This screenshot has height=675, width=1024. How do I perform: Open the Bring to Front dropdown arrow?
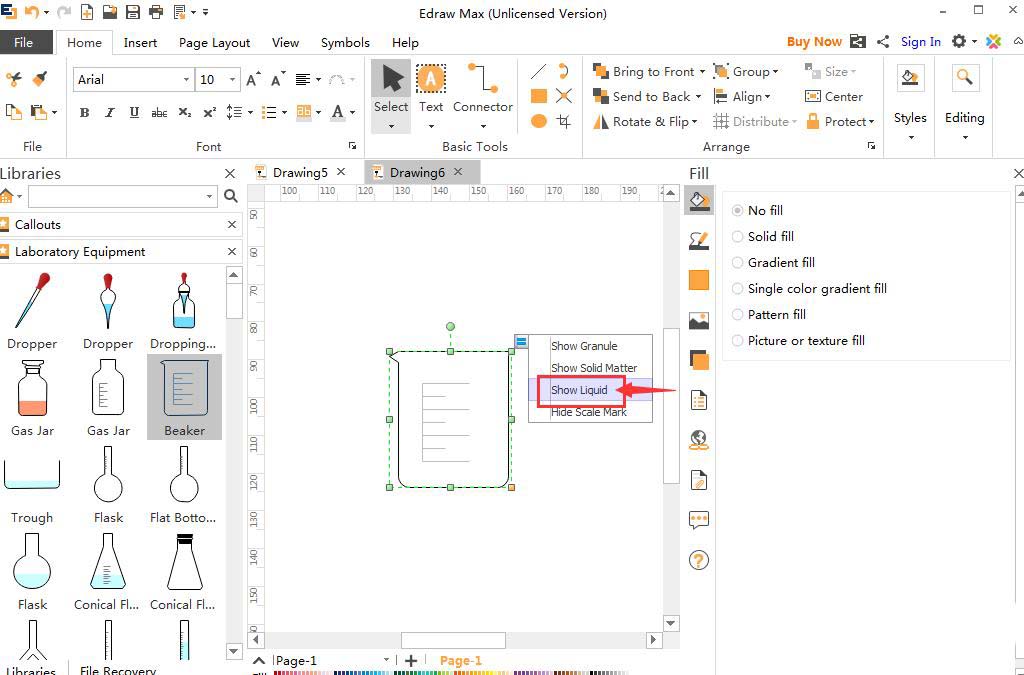(x=702, y=72)
